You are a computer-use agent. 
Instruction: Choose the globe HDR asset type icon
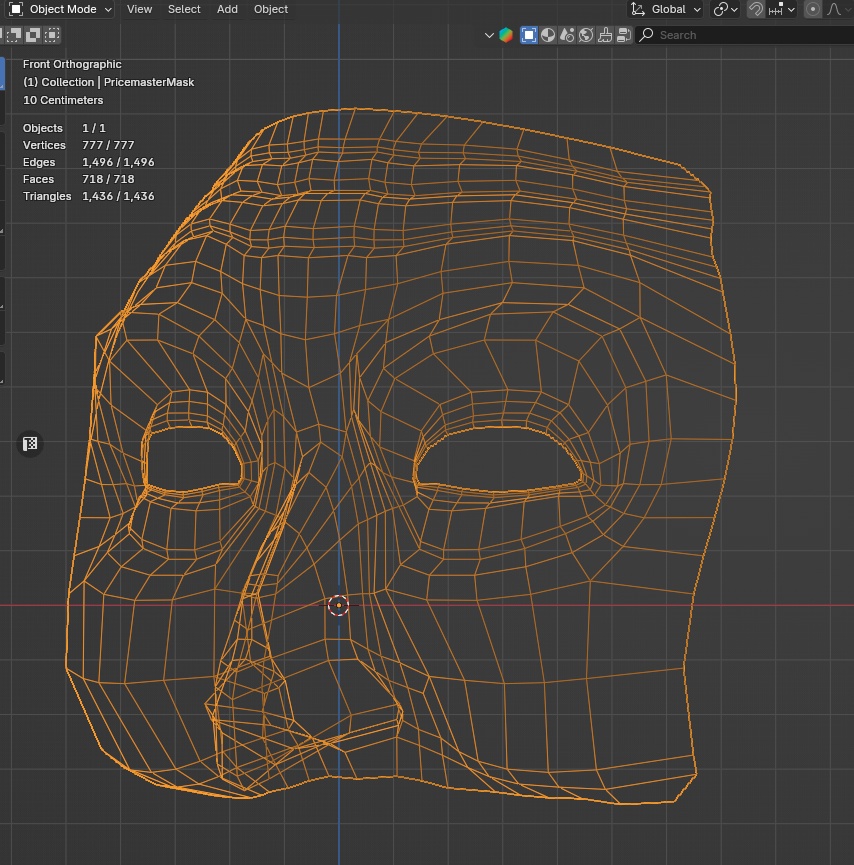pyautogui.click(x=586, y=35)
